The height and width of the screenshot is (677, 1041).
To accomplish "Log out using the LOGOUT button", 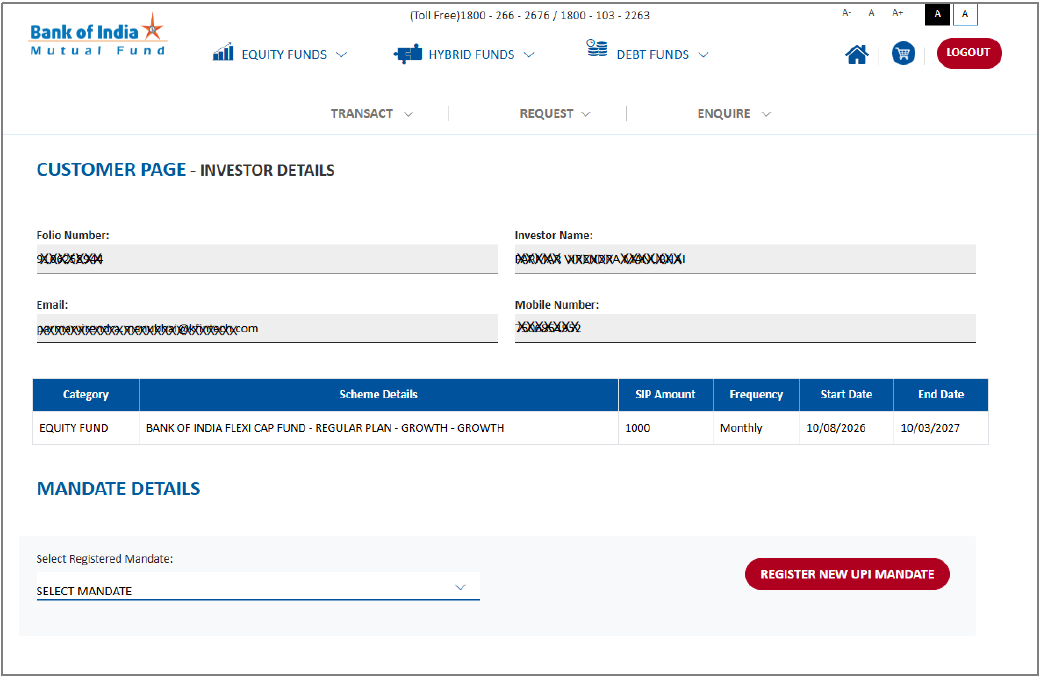I will (x=969, y=53).
